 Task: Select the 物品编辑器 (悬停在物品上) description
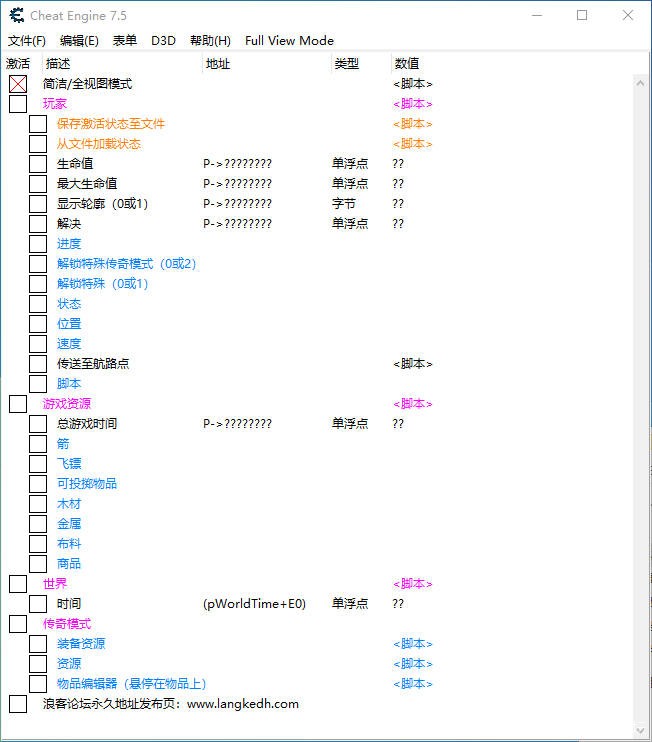[132, 684]
